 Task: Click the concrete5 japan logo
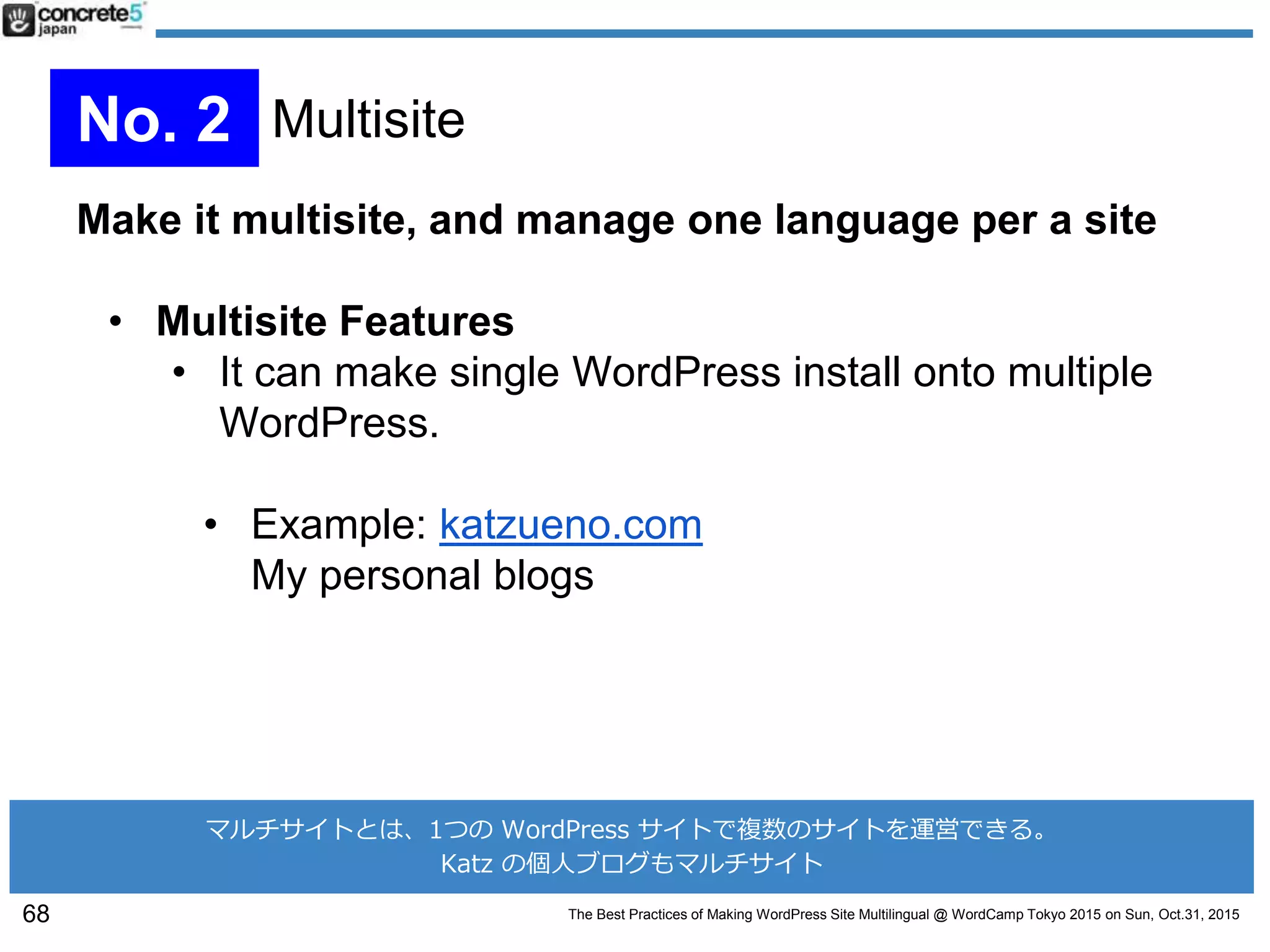(73, 19)
